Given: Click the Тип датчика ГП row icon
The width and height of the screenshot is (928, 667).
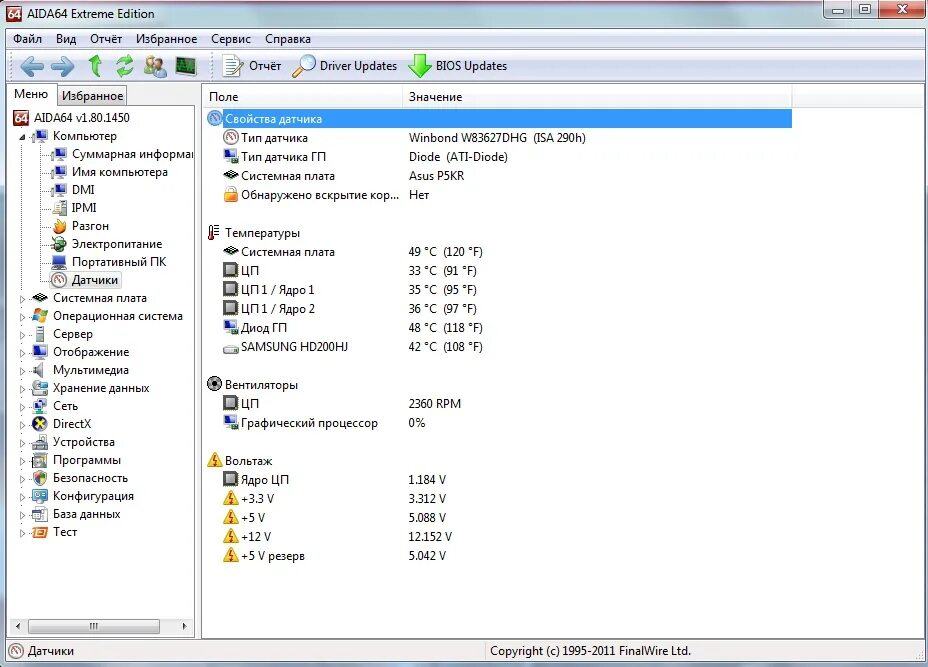Looking at the screenshot, I should click(230, 157).
